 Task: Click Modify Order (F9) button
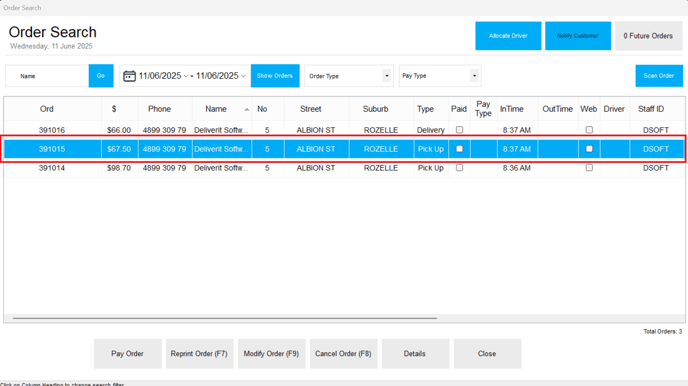point(271,354)
